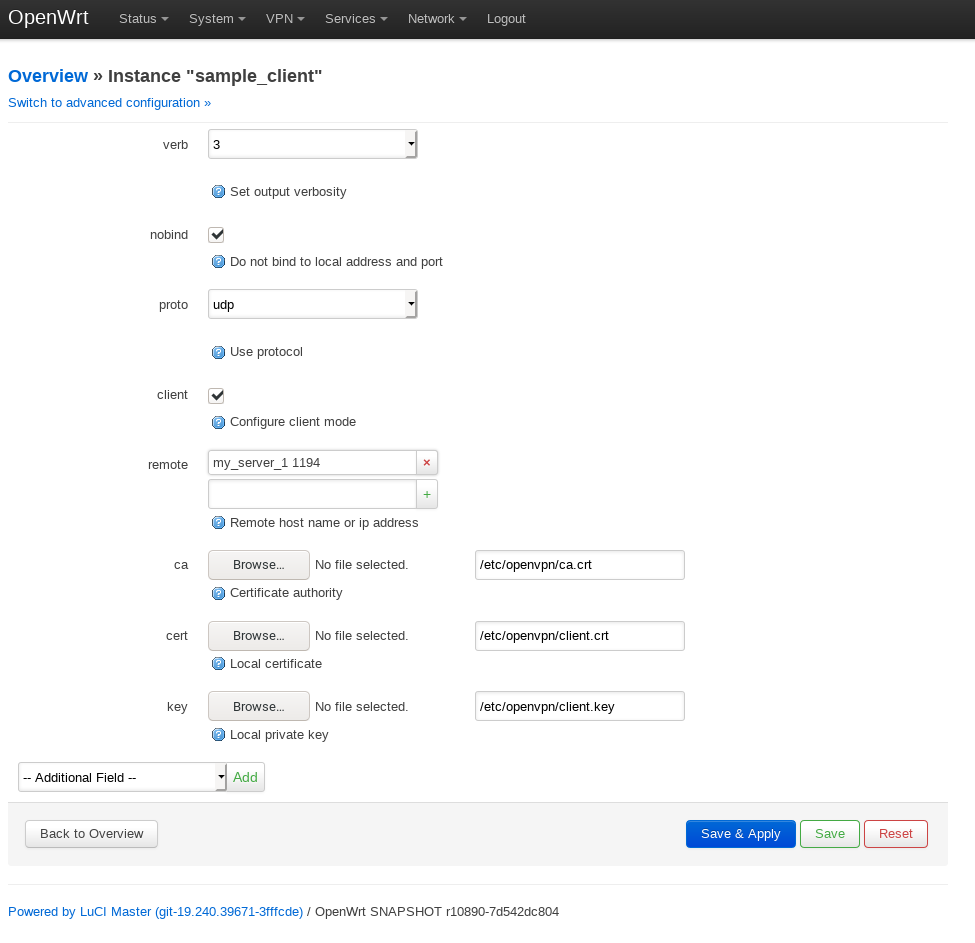The image size is (975, 943).
Task: Click help icon next to 'Use protocol'
Action: [218, 352]
